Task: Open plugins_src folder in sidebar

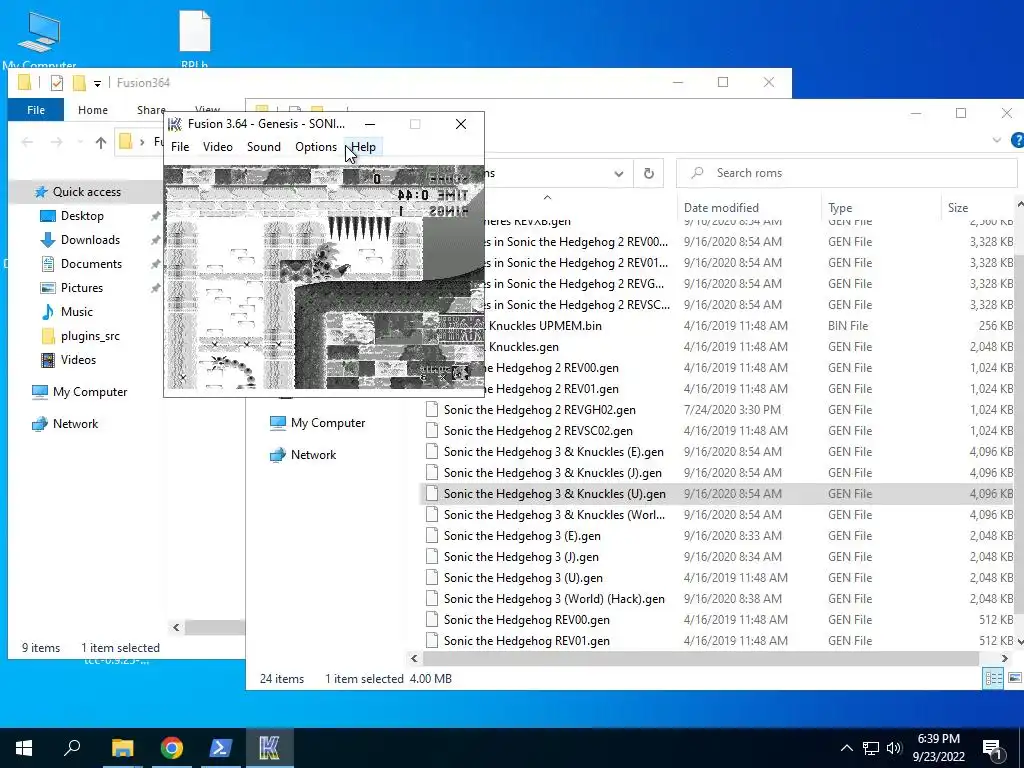Action: pyautogui.click(x=90, y=336)
